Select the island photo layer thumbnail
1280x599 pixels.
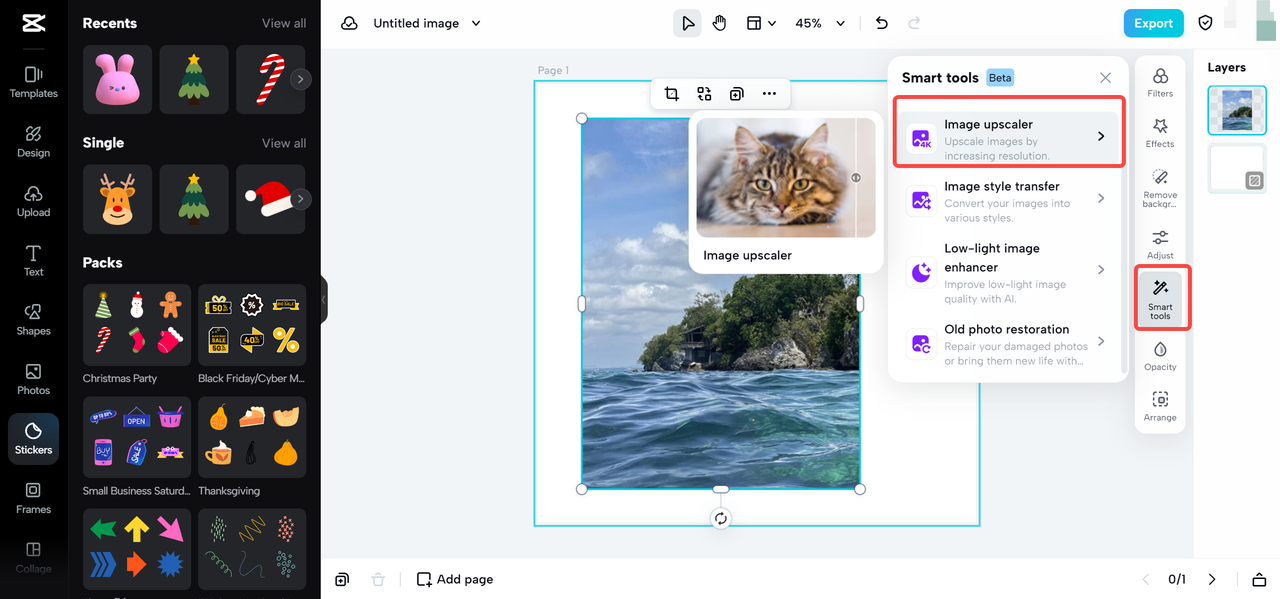[x=1237, y=110]
